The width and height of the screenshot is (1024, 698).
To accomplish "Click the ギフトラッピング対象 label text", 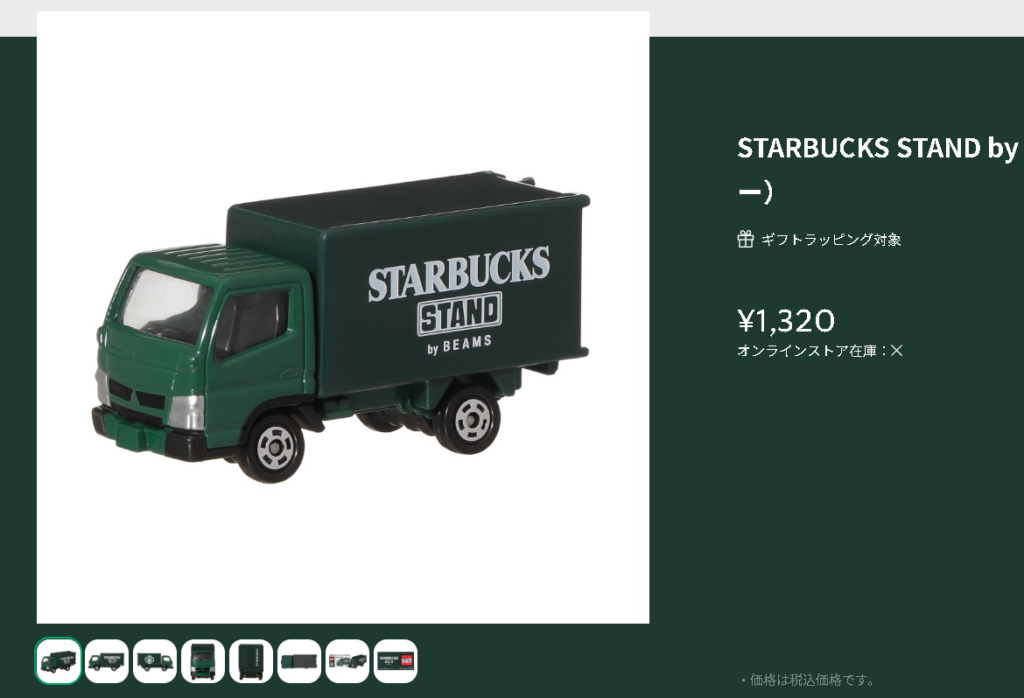I will tap(831, 240).
